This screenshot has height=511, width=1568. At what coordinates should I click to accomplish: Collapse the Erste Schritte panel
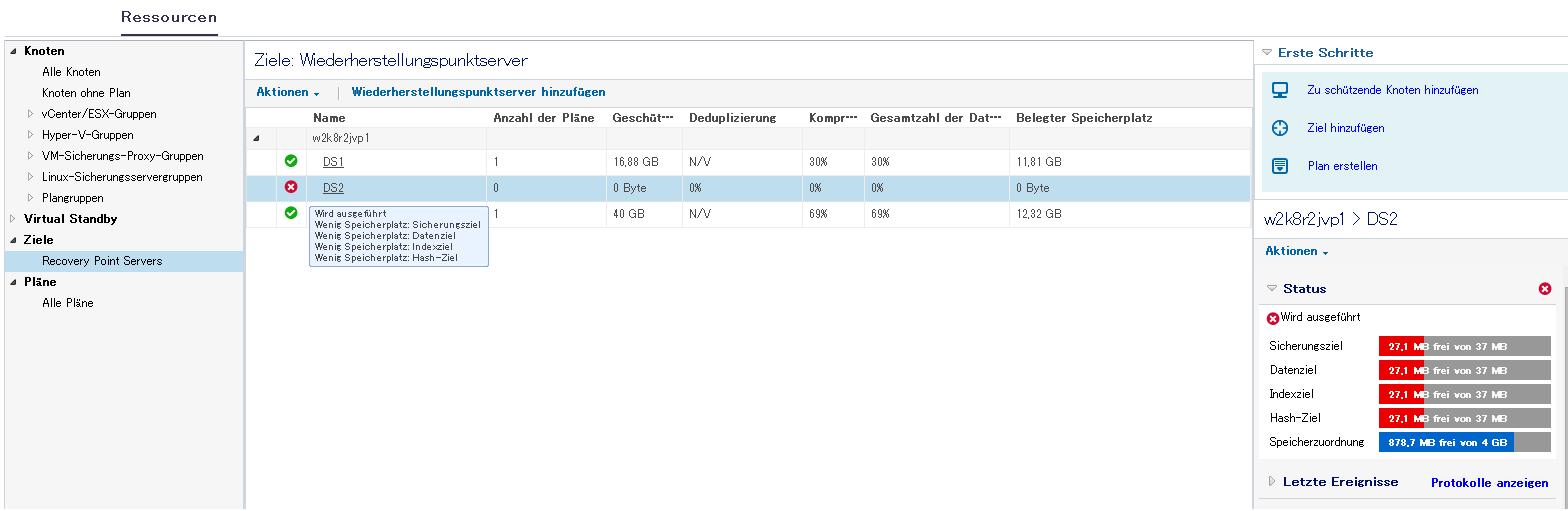1267,53
